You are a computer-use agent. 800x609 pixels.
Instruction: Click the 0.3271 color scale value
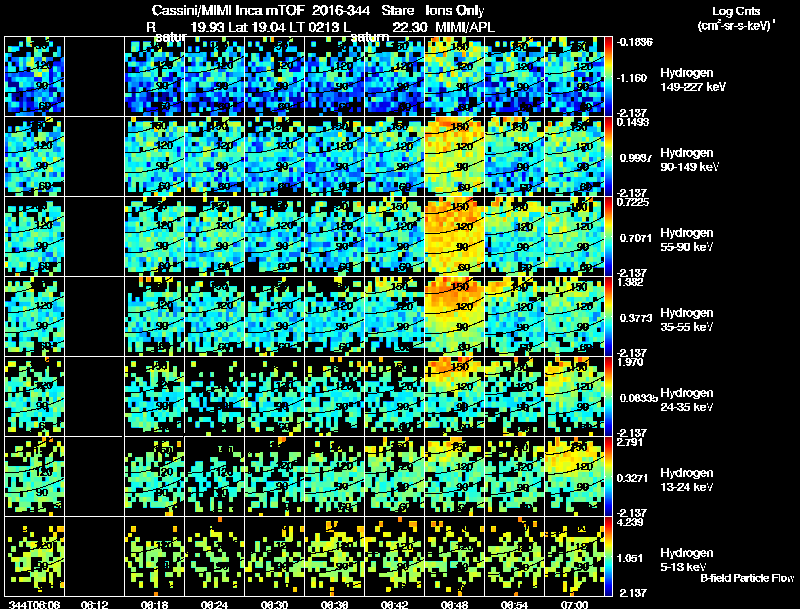click(633, 478)
